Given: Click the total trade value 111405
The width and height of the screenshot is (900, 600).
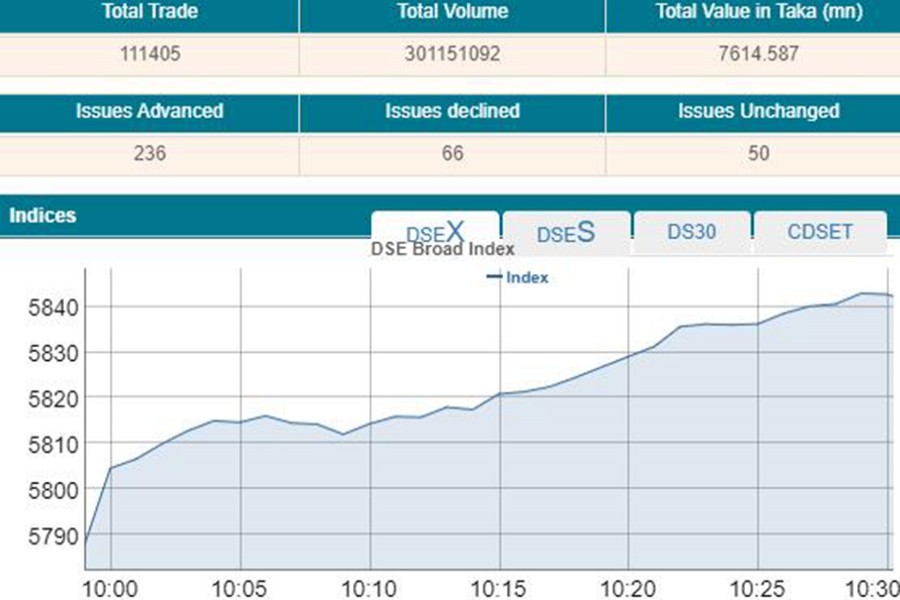Looking at the screenshot, I should pyautogui.click(x=149, y=54).
